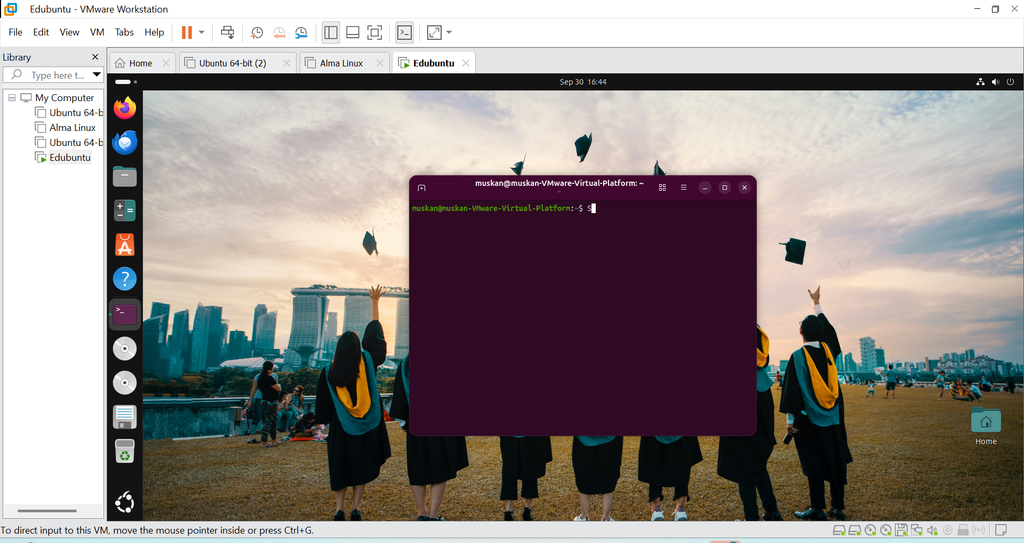1024x543 pixels.
Task: Open the power menu in GNOME top bar
Action: click(1010, 82)
